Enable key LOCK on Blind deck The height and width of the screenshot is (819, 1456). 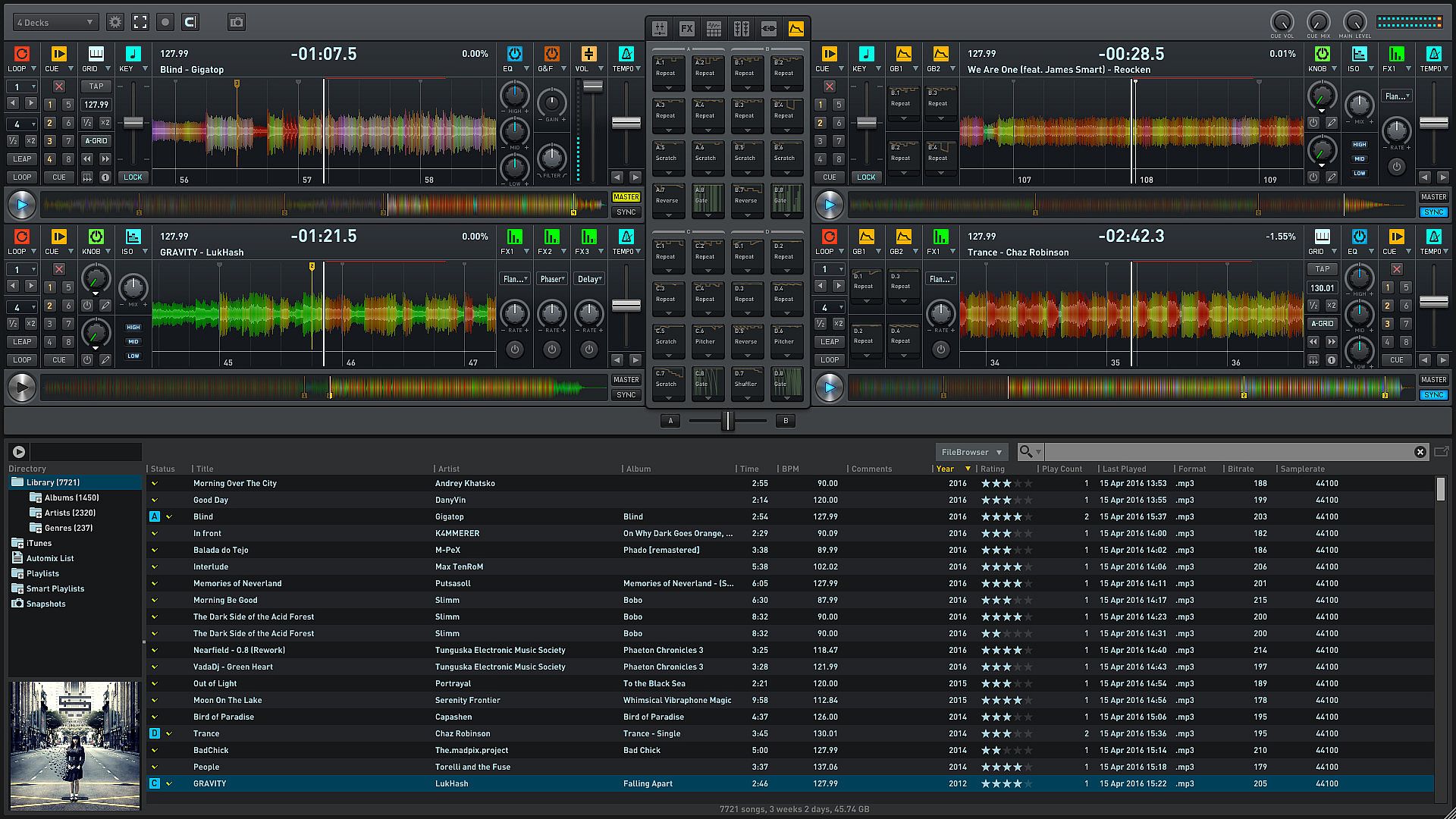pos(133,177)
